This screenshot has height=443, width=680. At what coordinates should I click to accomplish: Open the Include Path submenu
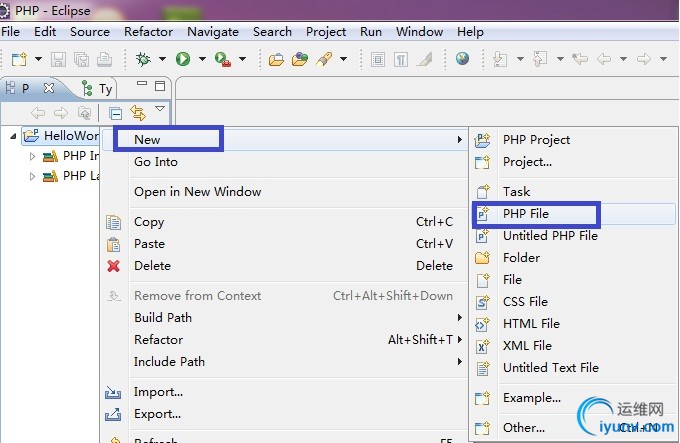click(x=284, y=362)
